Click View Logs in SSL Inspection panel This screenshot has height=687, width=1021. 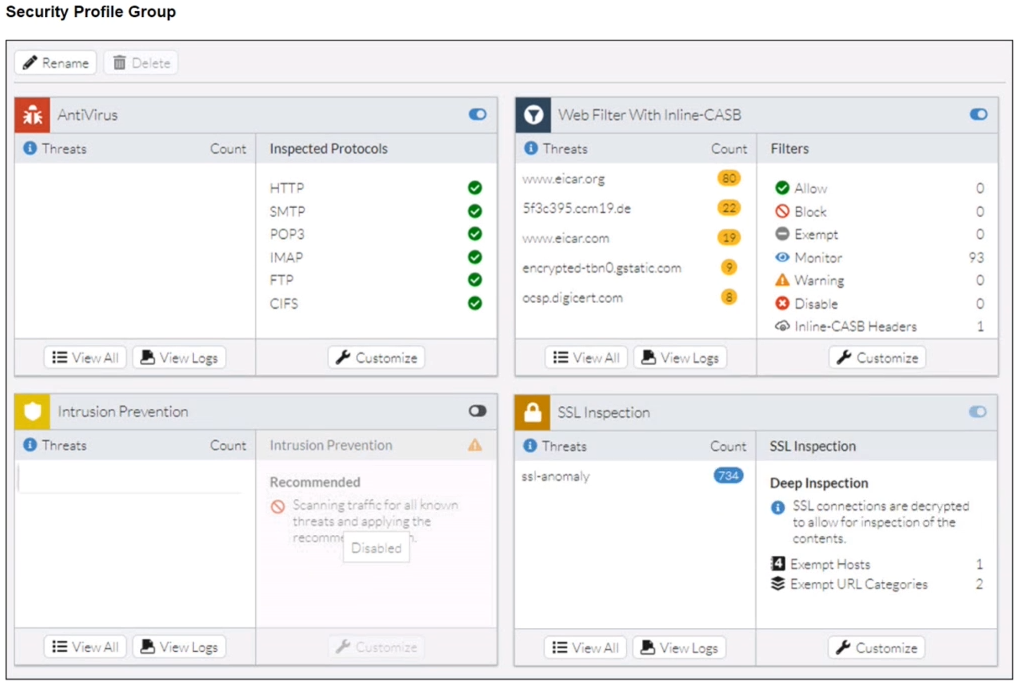click(x=679, y=648)
